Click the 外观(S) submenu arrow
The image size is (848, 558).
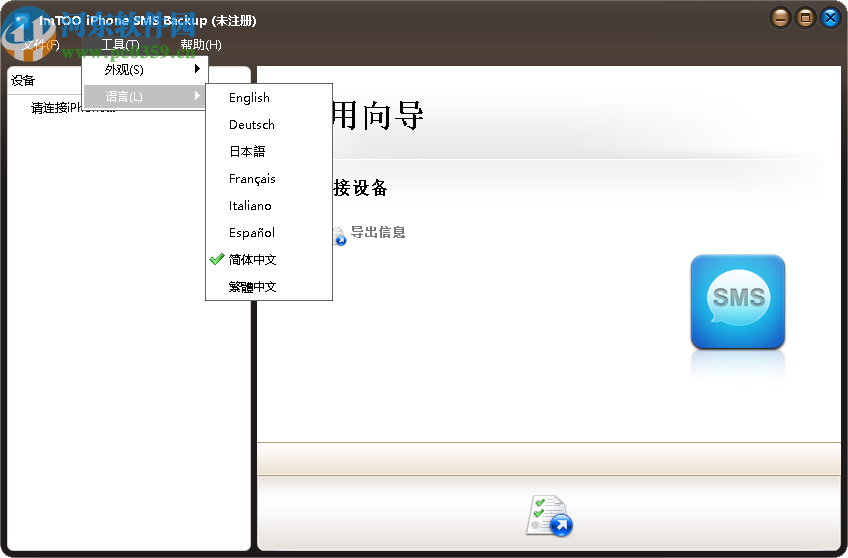point(197,69)
